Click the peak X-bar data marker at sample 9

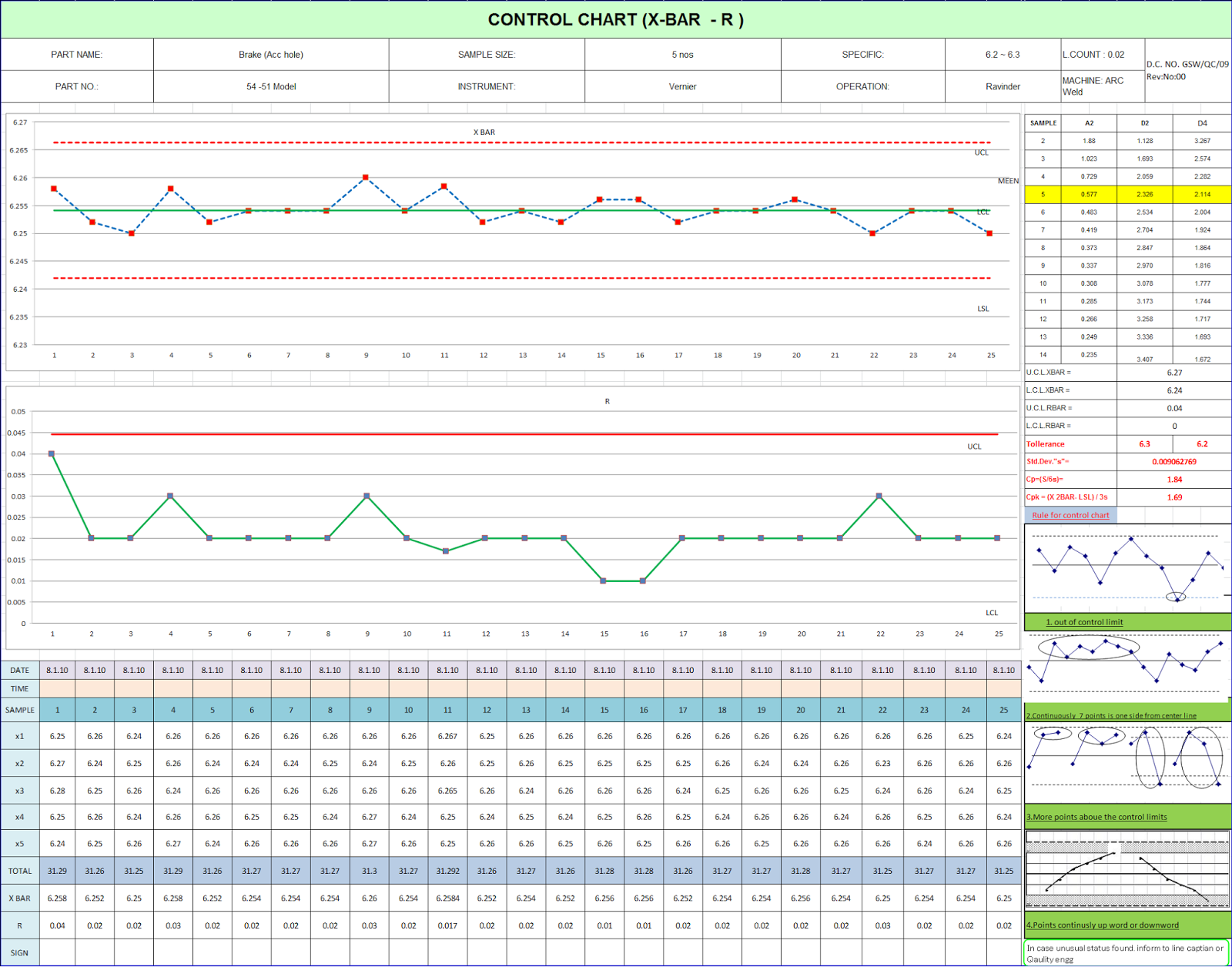(x=367, y=176)
